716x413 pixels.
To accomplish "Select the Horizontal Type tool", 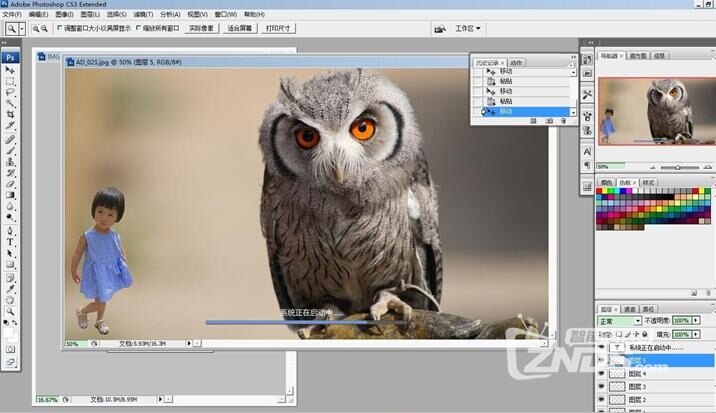I will (x=11, y=241).
